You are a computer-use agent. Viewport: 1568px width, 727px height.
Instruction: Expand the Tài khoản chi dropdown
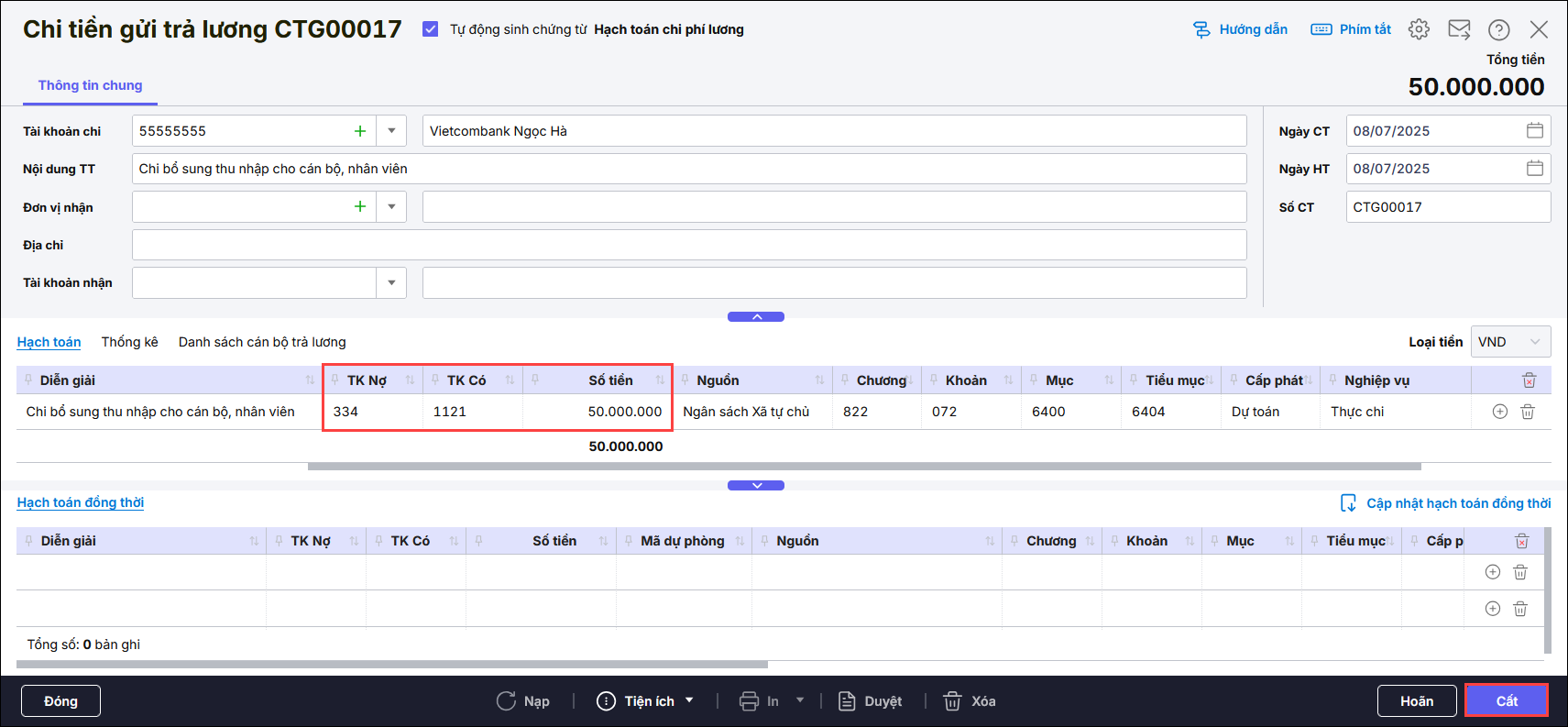pos(391,131)
